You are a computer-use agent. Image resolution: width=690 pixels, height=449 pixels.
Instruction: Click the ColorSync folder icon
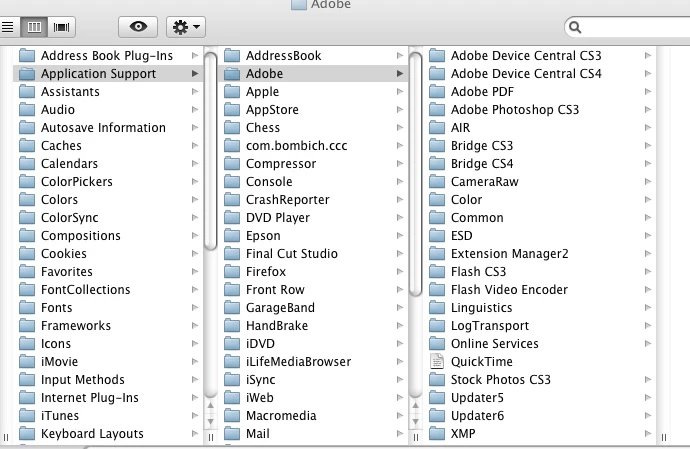pos(27,217)
